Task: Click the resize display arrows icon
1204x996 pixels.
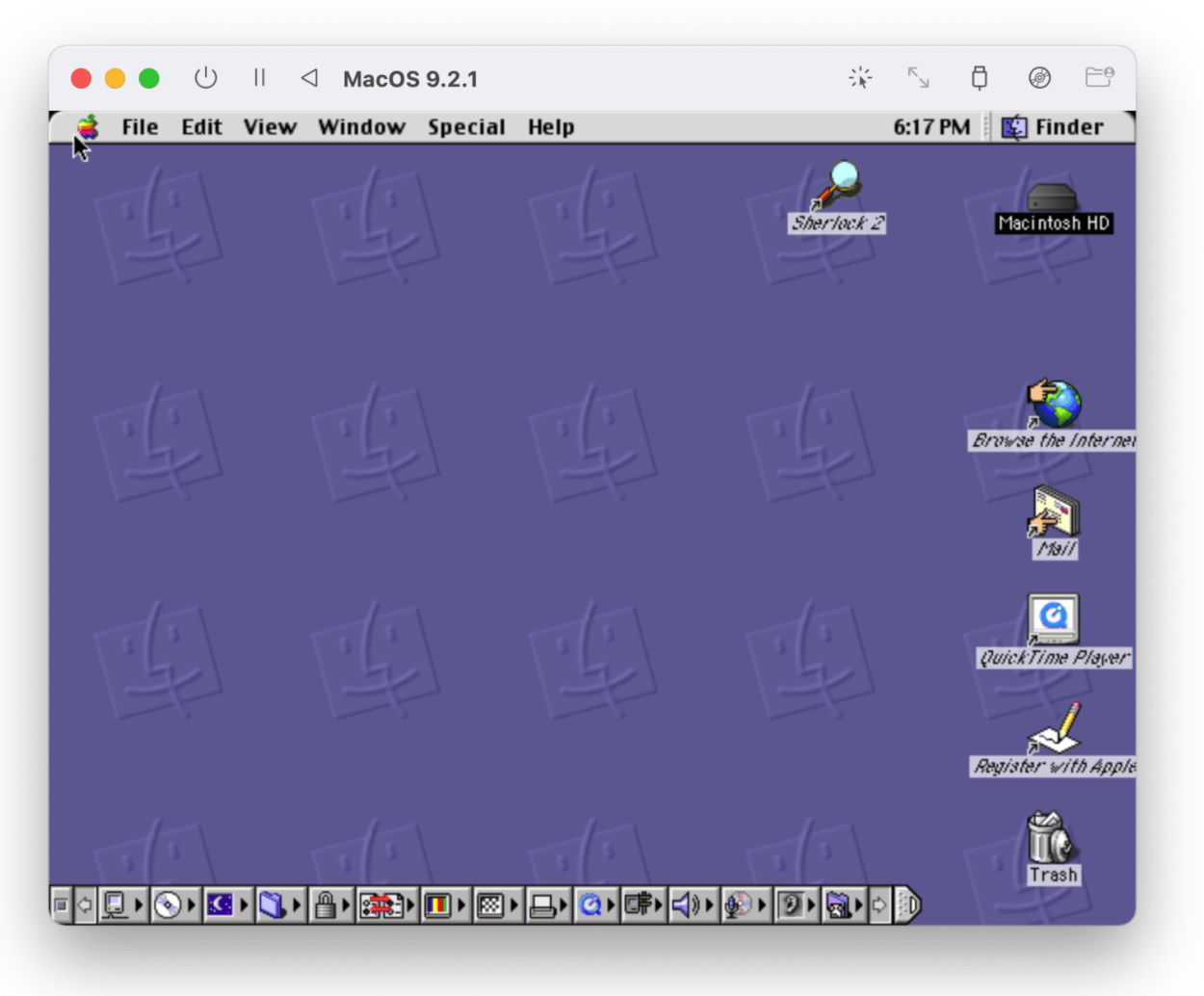Action: coord(918,78)
